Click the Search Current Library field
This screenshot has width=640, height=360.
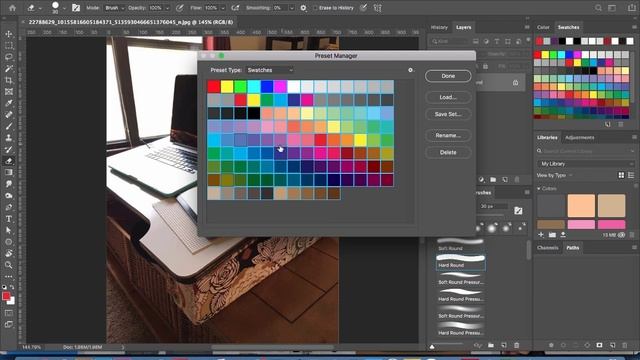pyautogui.click(x=586, y=151)
